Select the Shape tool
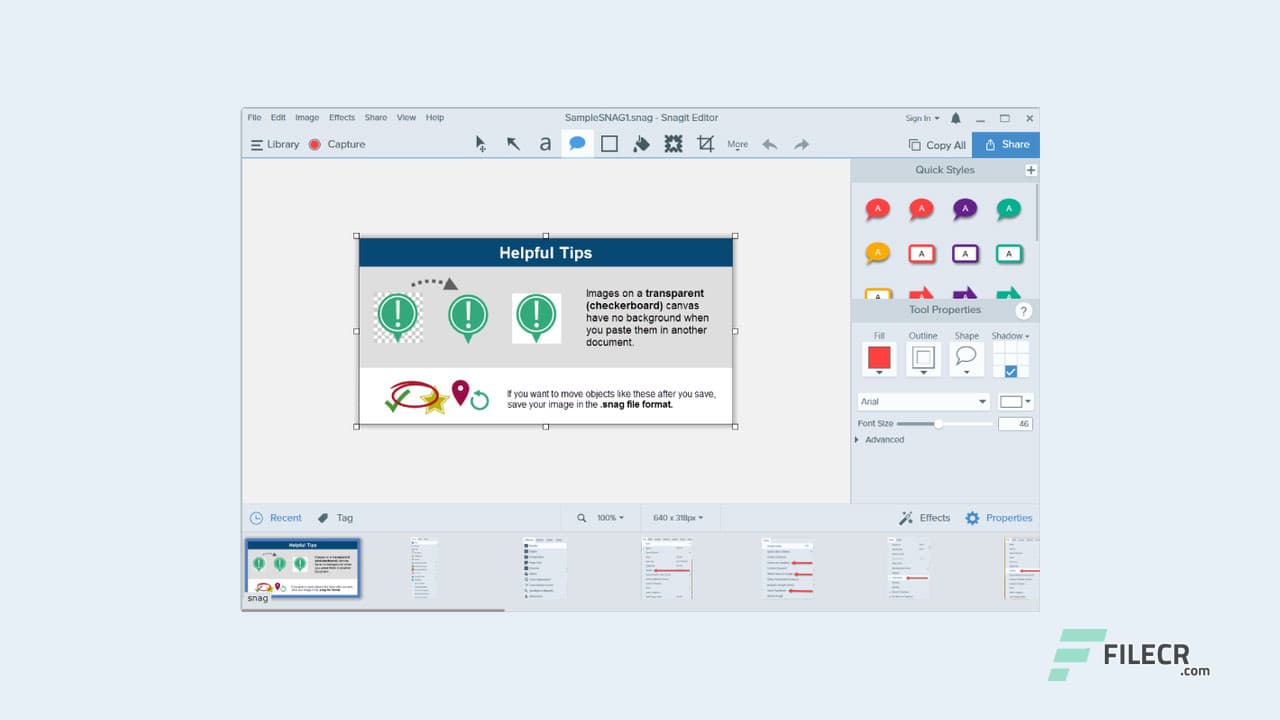The width and height of the screenshot is (1280, 720). 609,143
